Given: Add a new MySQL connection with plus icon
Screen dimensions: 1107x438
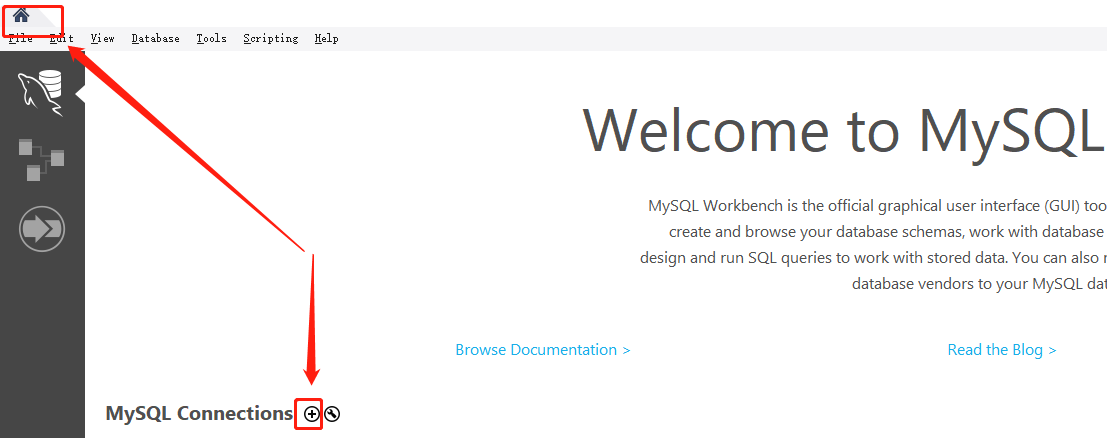Looking at the screenshot, I should [311, 414].
